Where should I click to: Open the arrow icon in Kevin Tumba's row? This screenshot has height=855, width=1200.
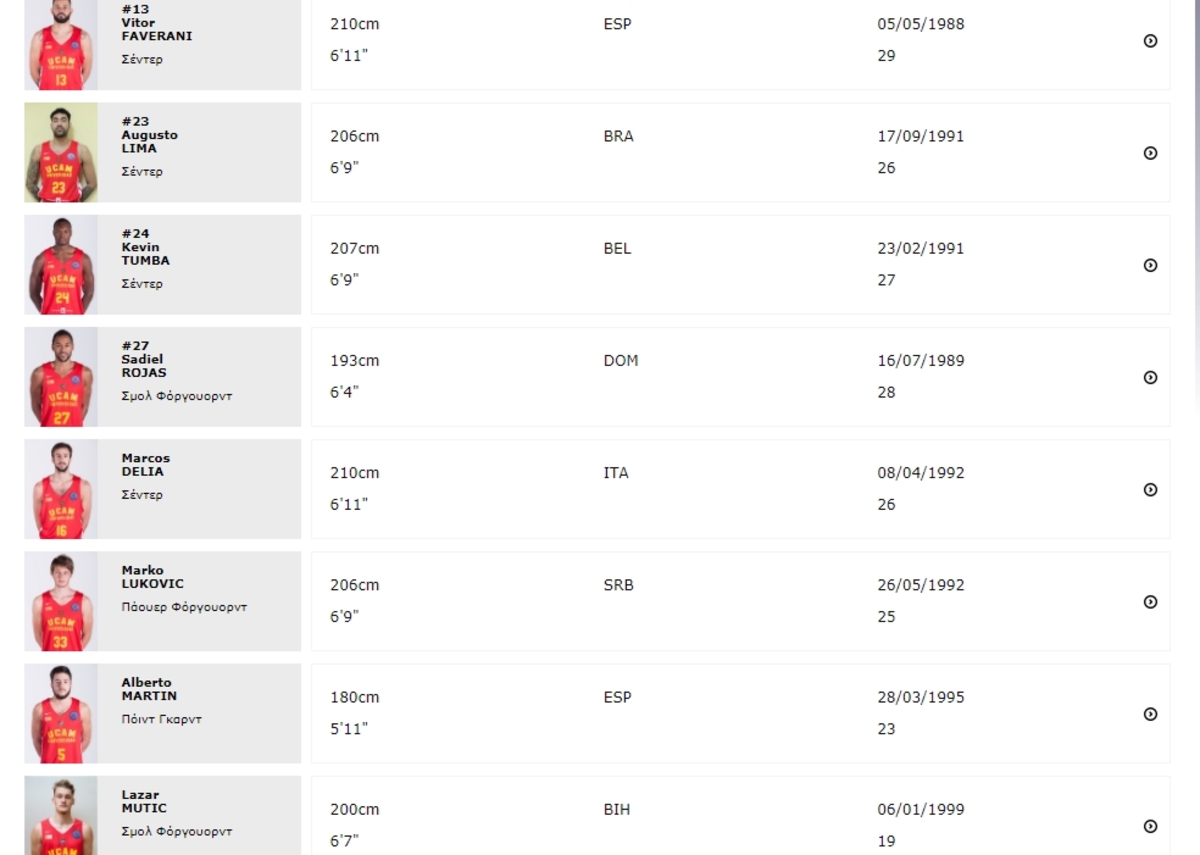[x=1150, y=265]
